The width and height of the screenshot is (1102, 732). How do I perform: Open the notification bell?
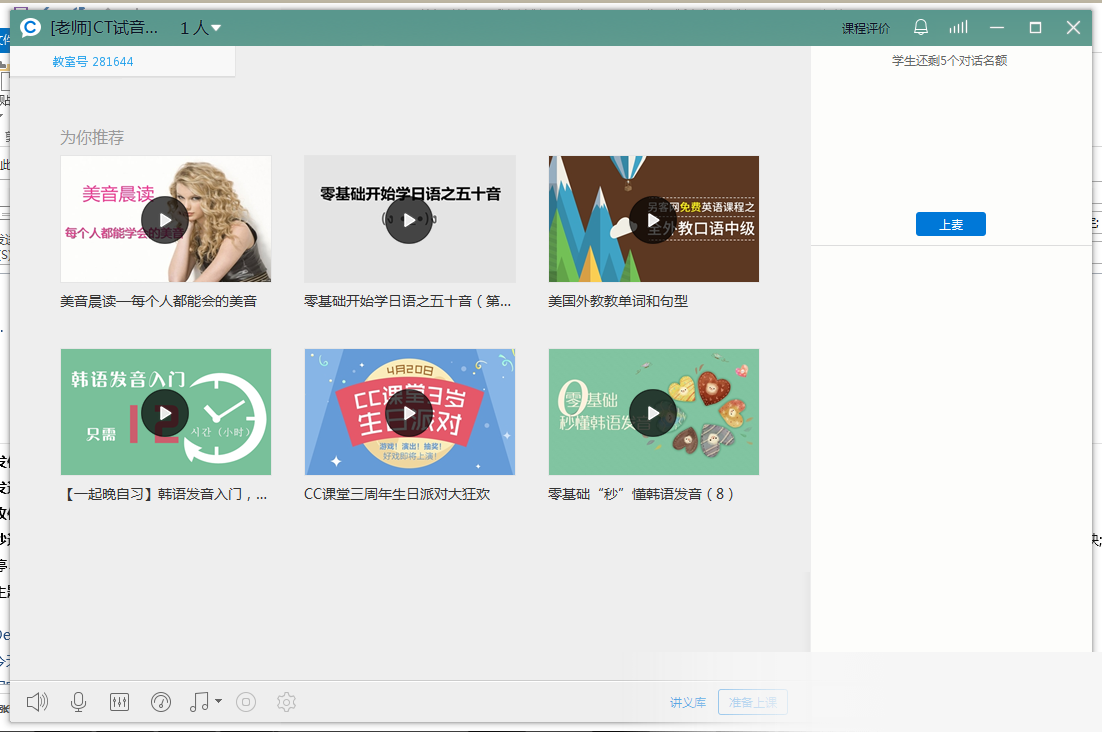(921, 27)
